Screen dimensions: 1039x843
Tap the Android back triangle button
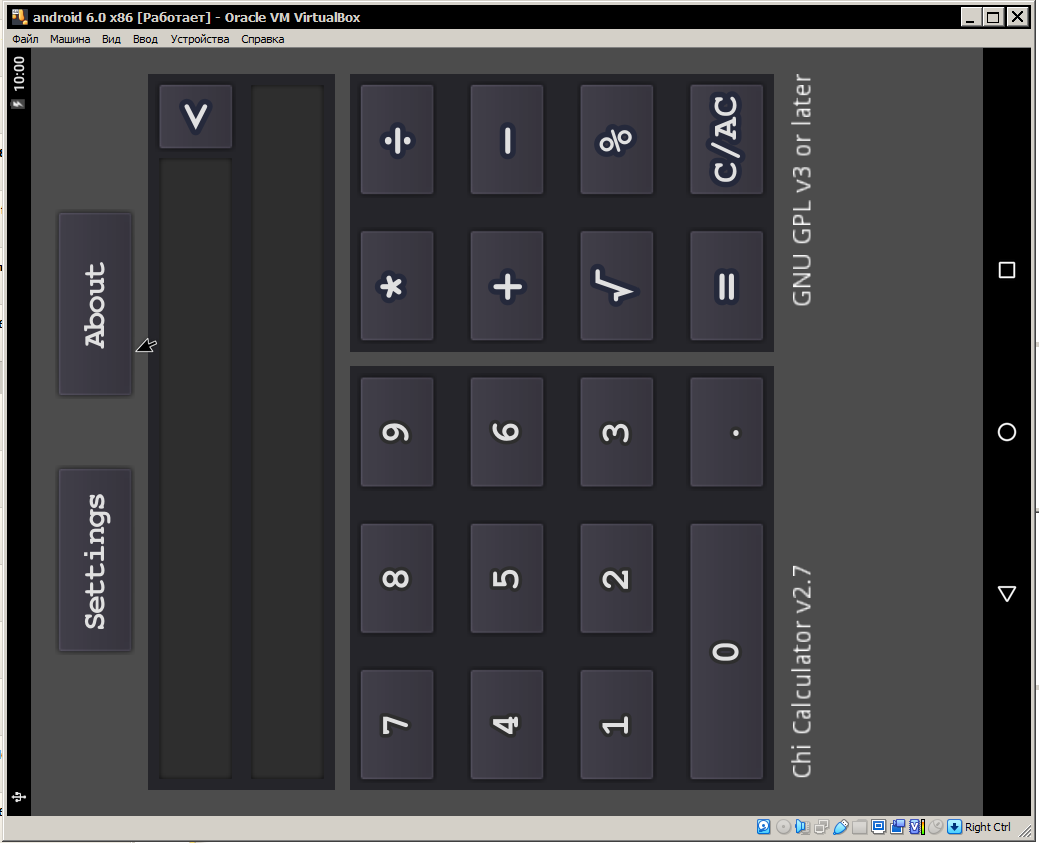[1007, 593]
